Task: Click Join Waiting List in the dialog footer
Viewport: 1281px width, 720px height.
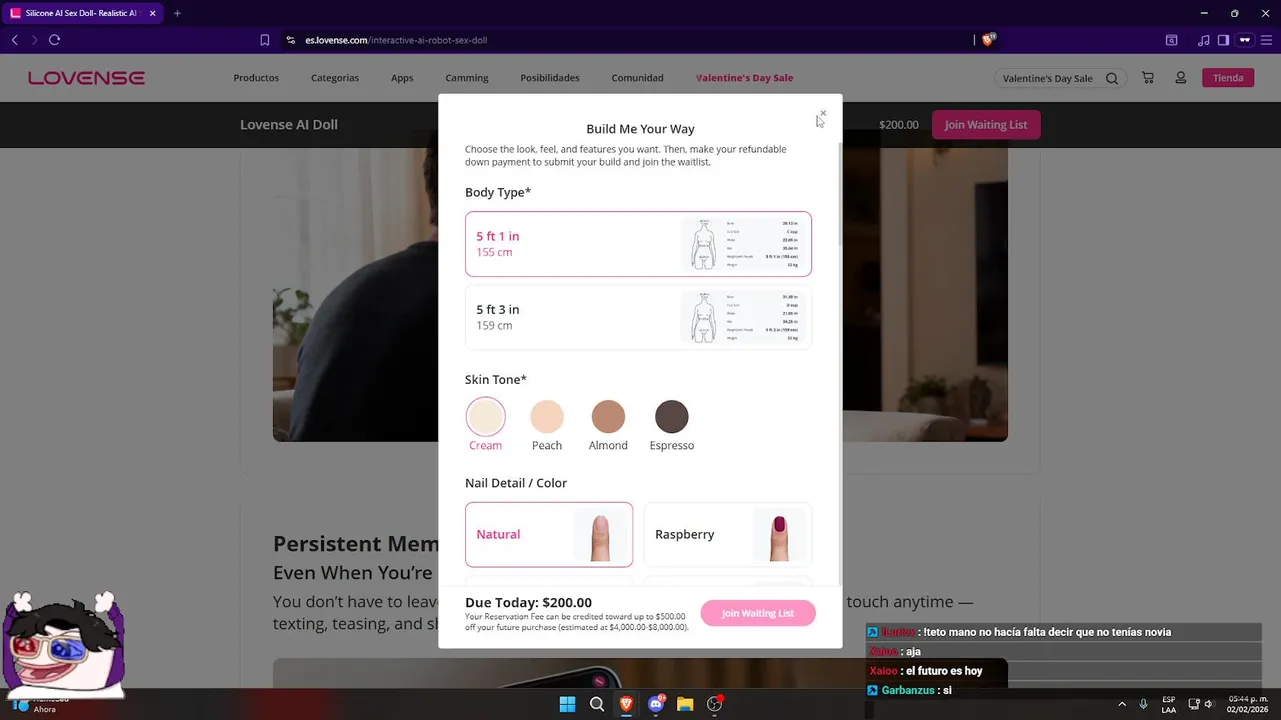Action: point(758,613)
